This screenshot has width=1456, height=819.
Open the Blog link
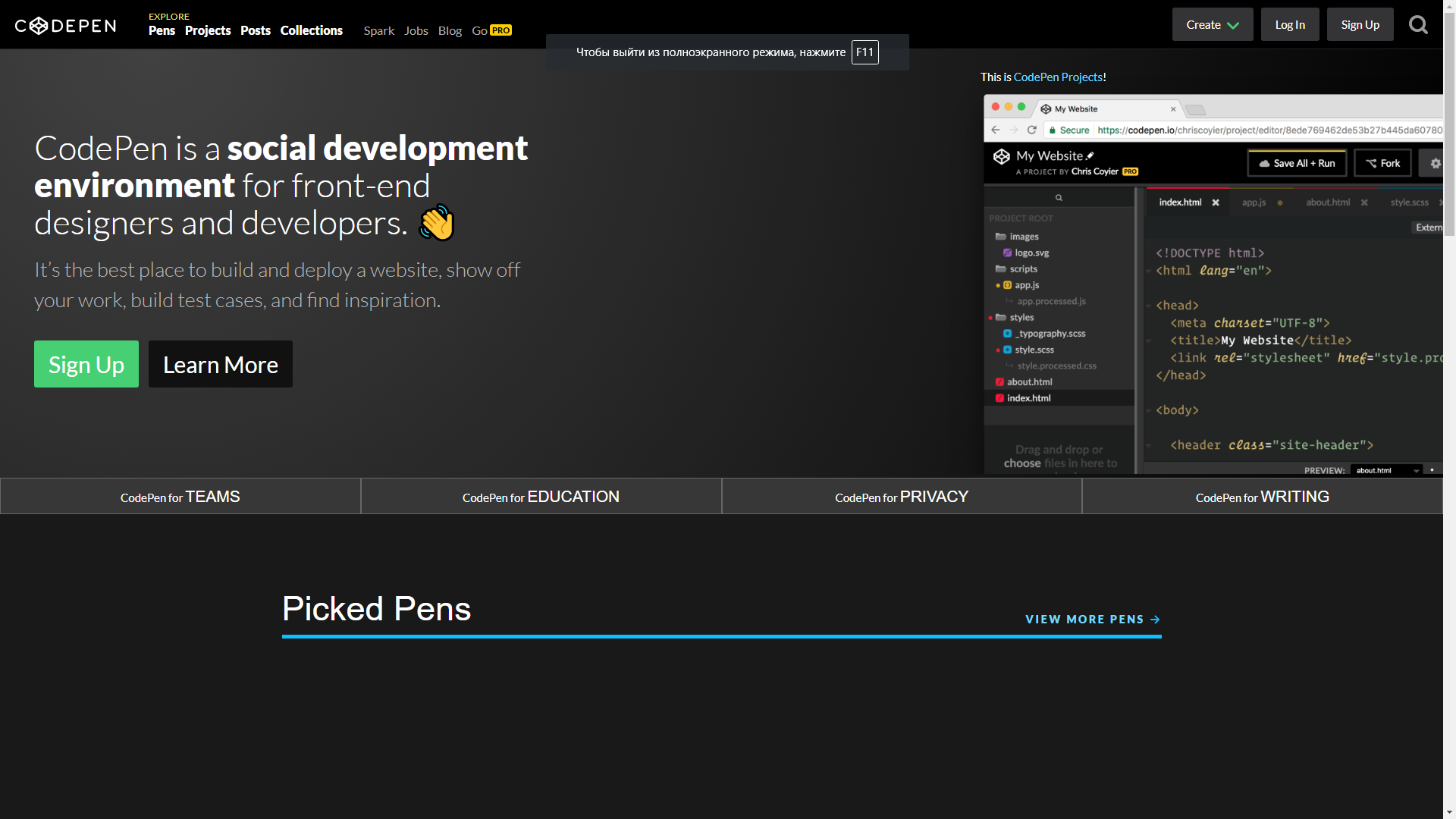click(450, 30)
